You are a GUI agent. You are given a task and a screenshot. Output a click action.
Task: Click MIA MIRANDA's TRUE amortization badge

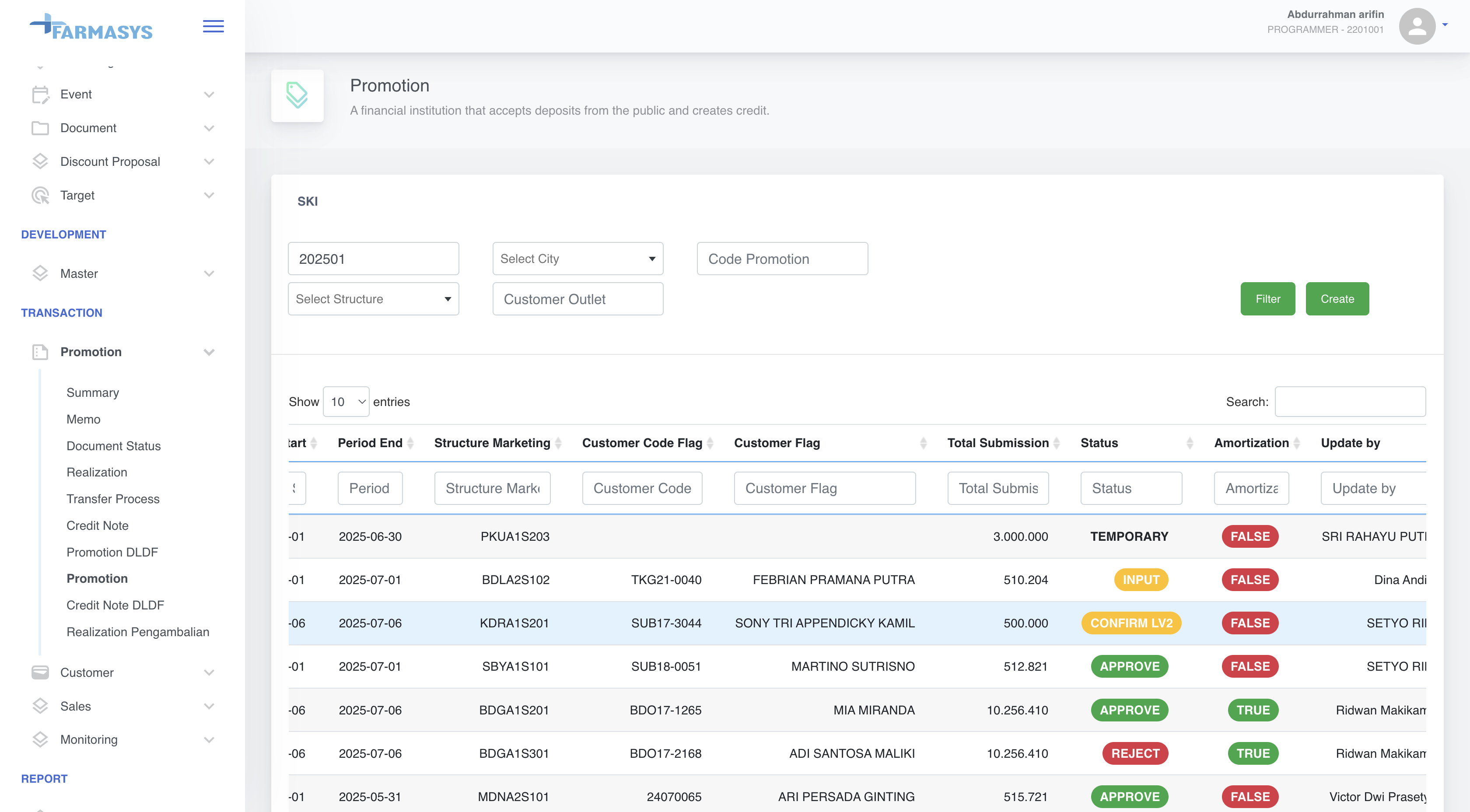point(1253,710)
